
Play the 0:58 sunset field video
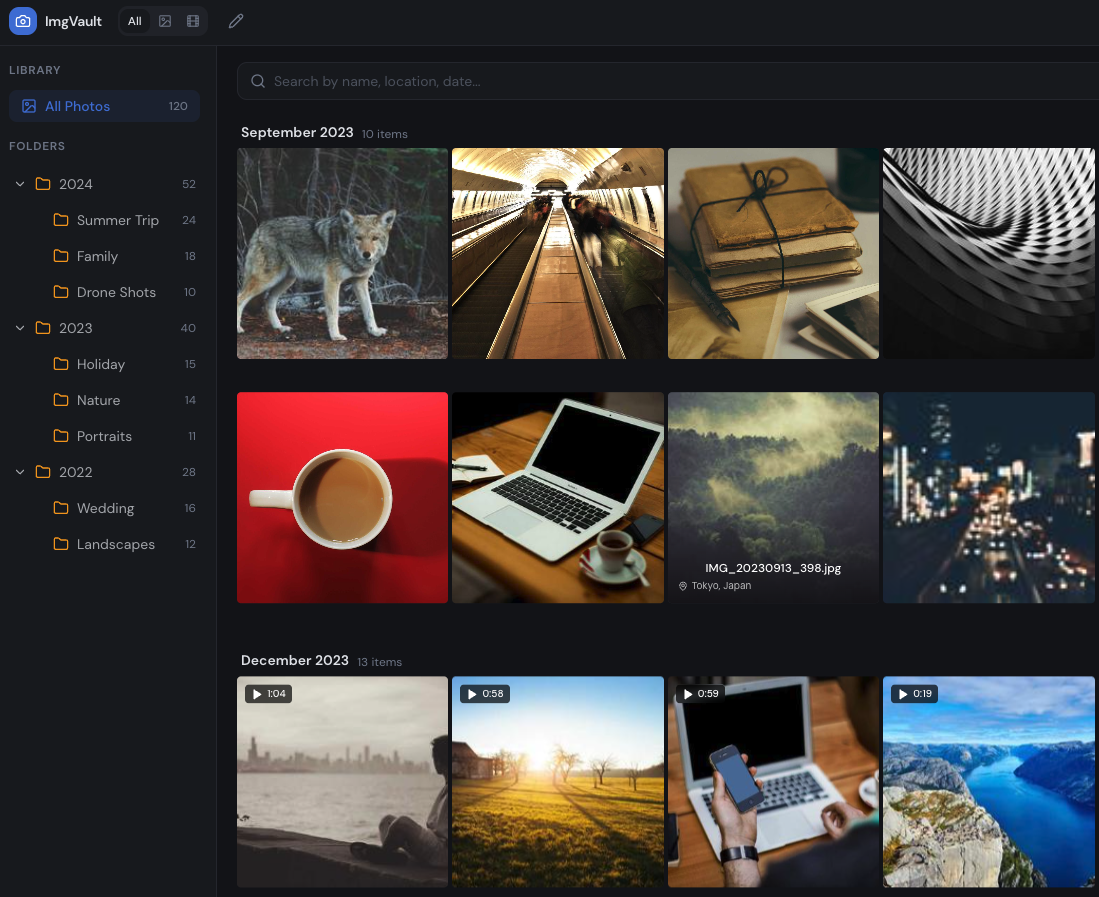[558, 781]
